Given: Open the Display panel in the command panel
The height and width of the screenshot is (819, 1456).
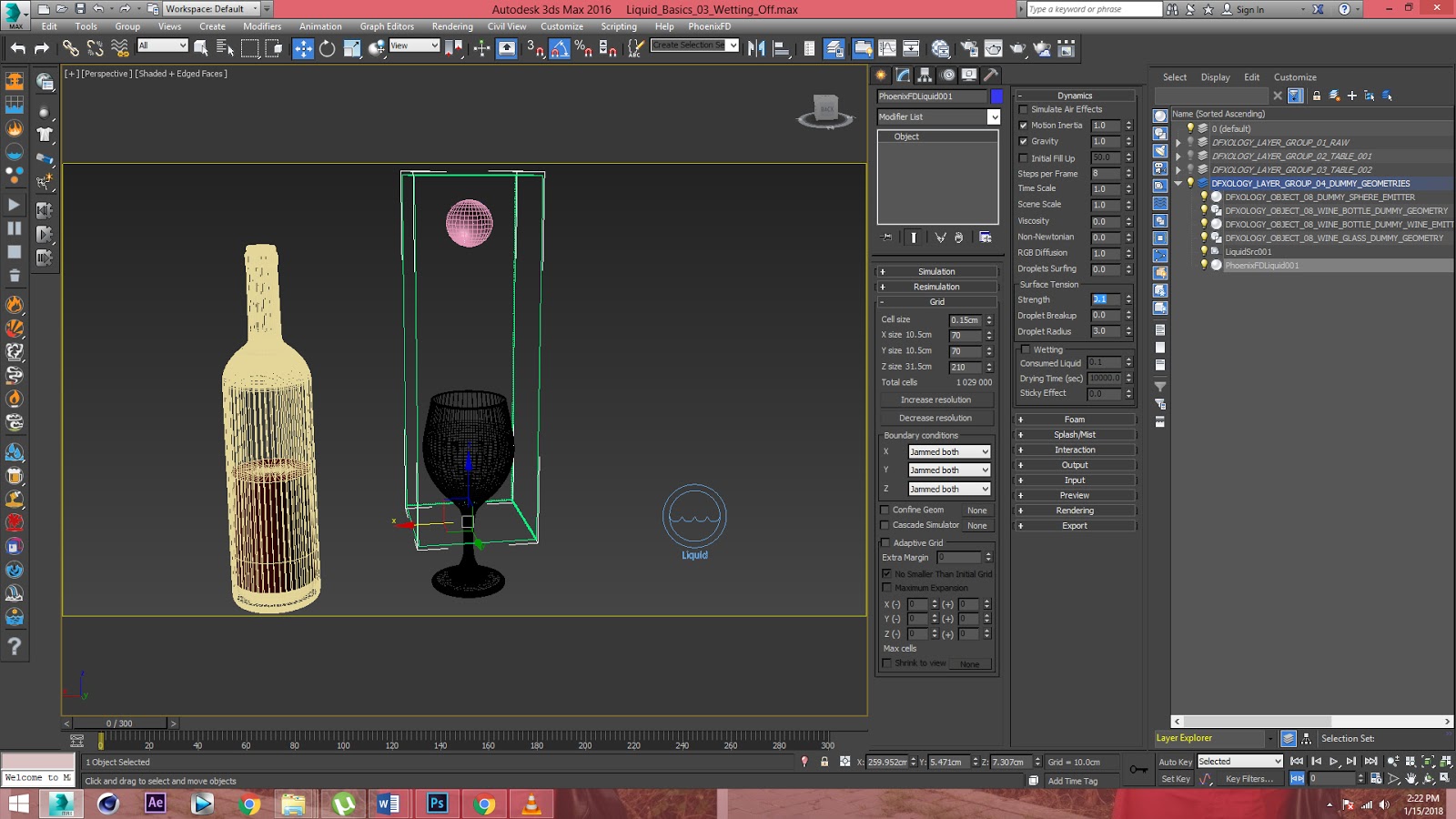Looking at the screenshot, I should (969, 78).
